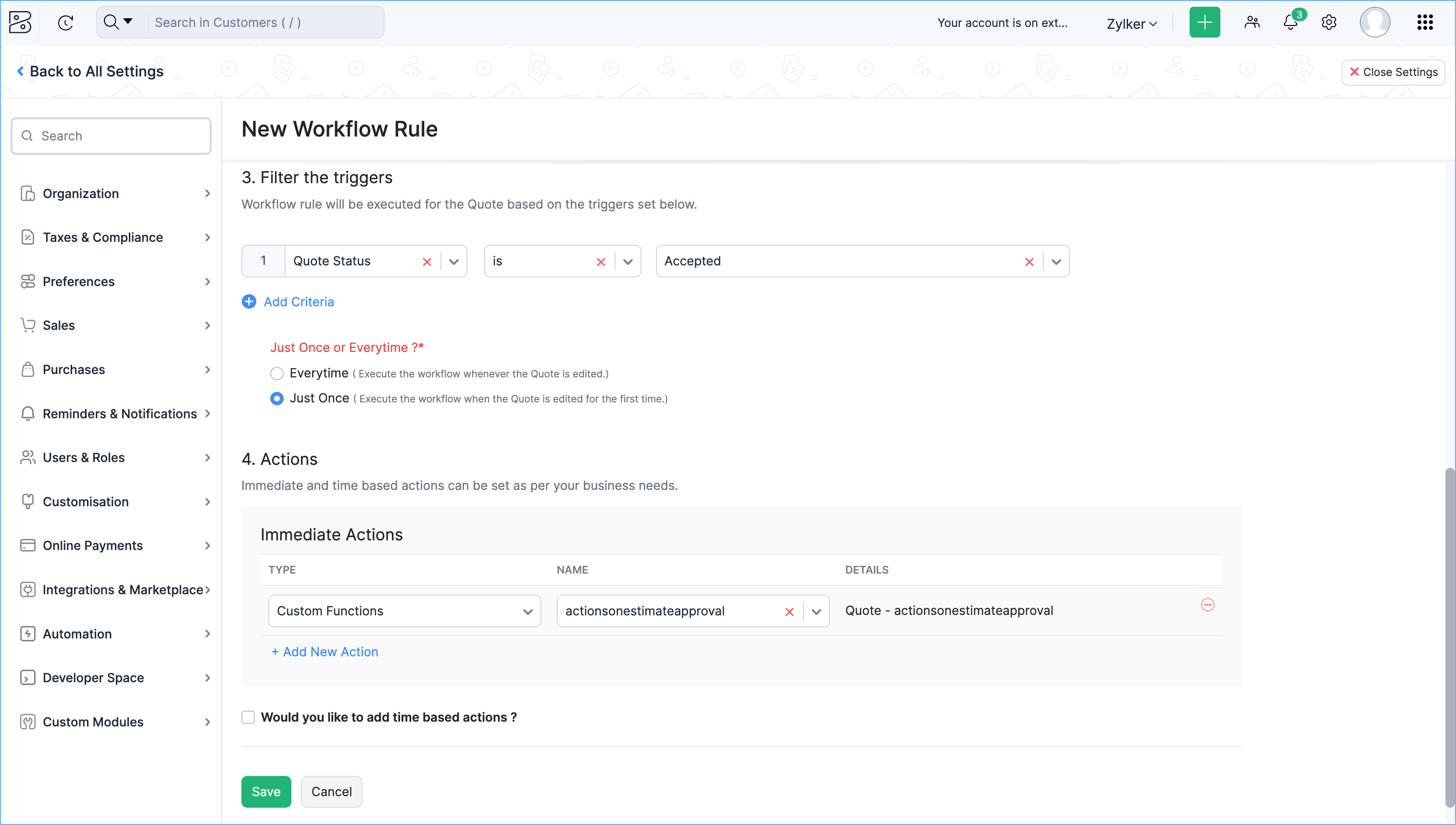
Task: Open the Accepted value dropdown
Action: click(x=1056, y=262)
